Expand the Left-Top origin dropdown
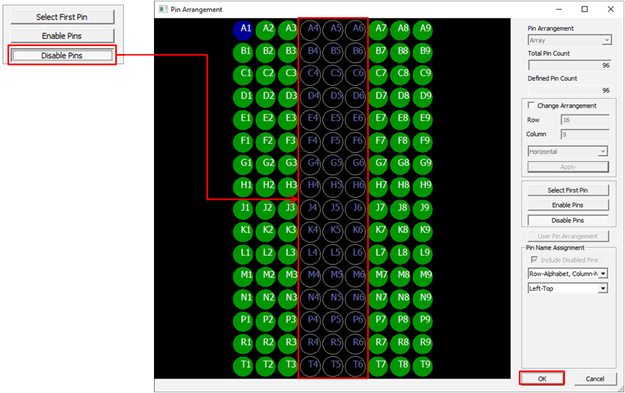The image size is (625, 393). coord(568,288)
